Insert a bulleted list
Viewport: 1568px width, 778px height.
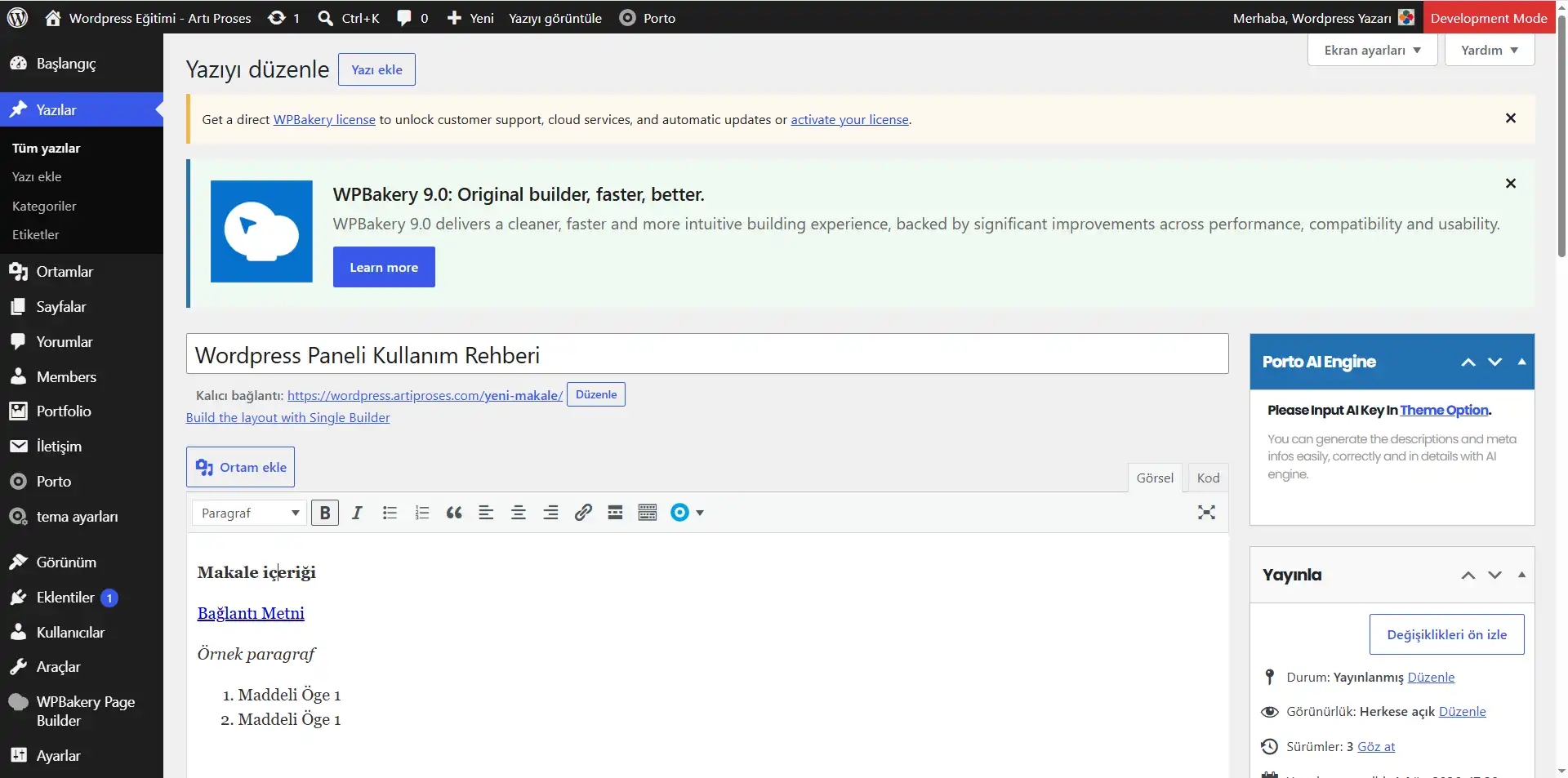coord(390,513)
